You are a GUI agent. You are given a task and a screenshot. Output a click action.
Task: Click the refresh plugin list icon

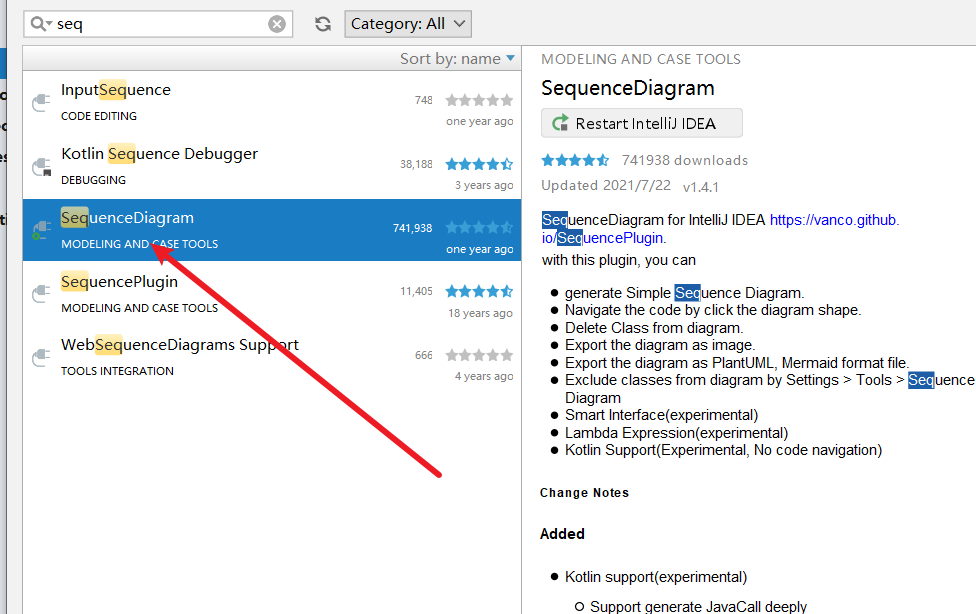pyautogui.click(x=323, y=24)
